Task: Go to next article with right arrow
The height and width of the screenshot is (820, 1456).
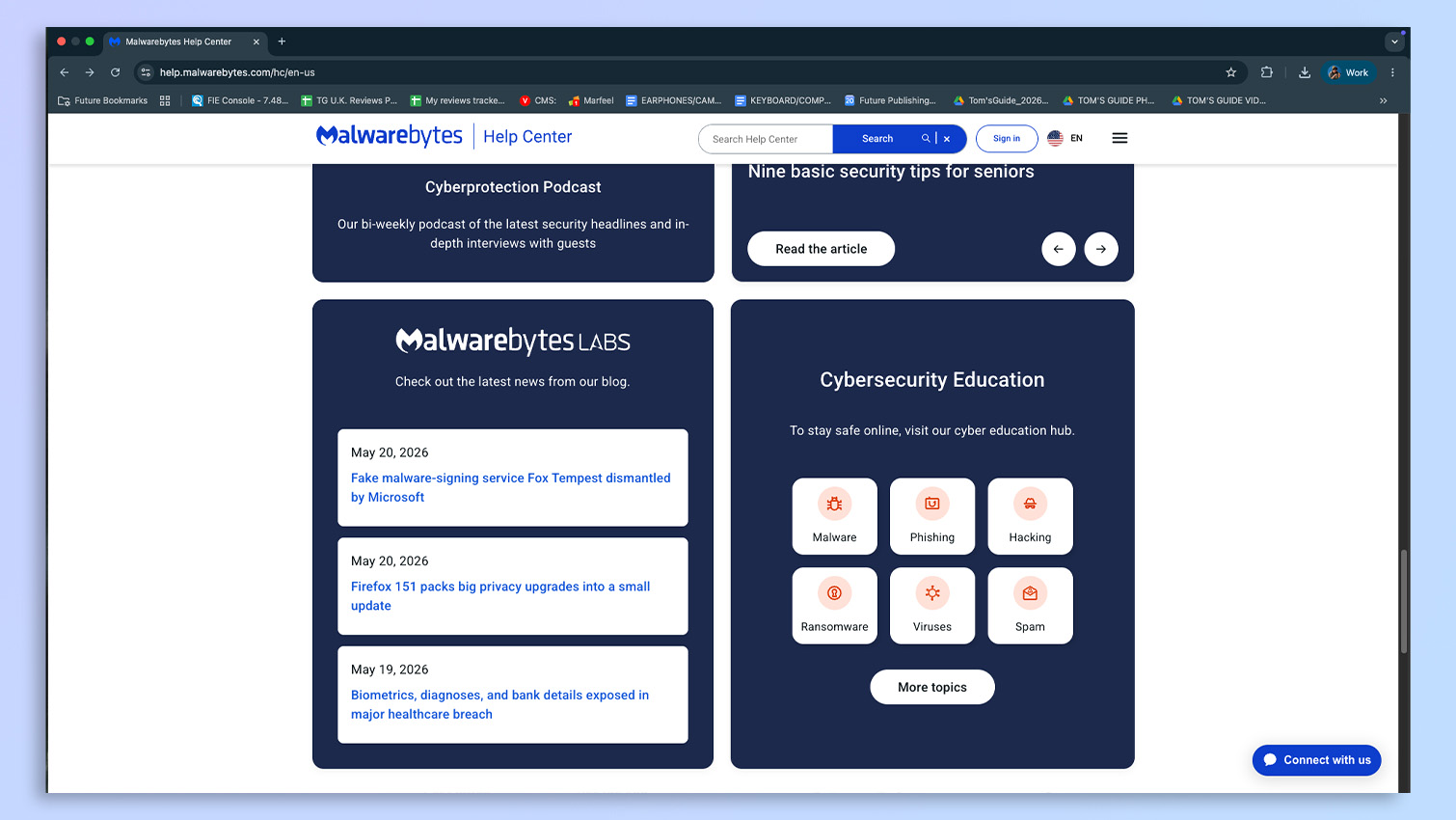Action: 1101,249
